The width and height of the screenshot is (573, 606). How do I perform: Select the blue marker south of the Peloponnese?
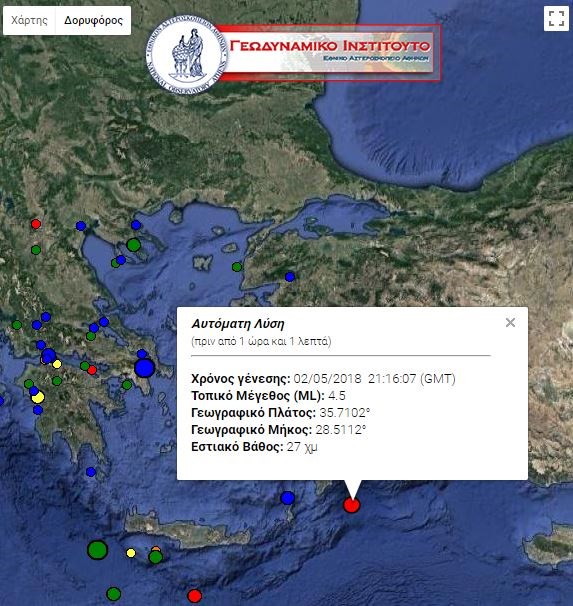point(91,472)
